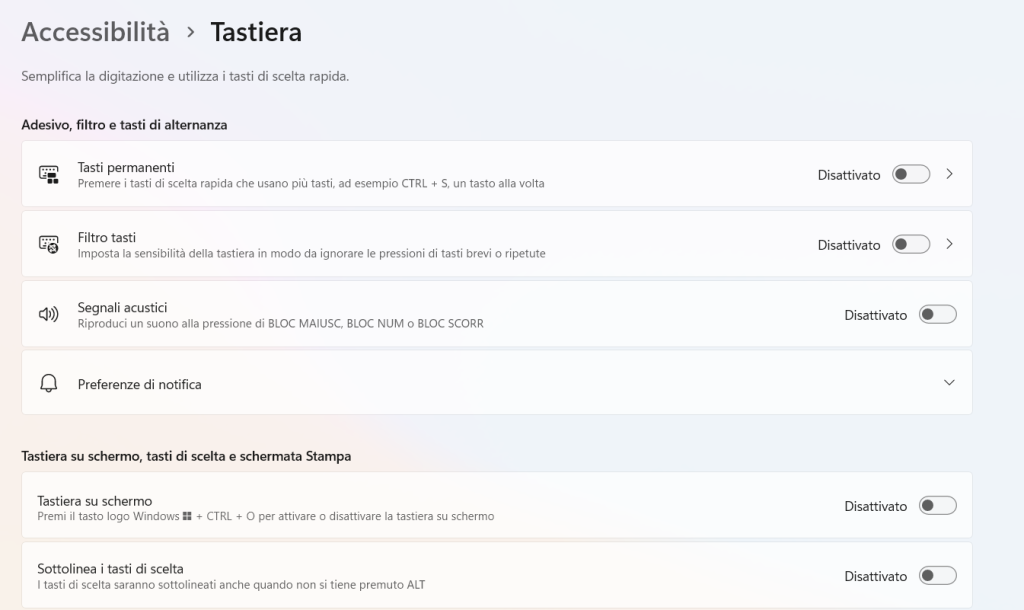Activate the Tastiera su schermo toggle
Screen dimensions: 1024x610
coord(937,506)
